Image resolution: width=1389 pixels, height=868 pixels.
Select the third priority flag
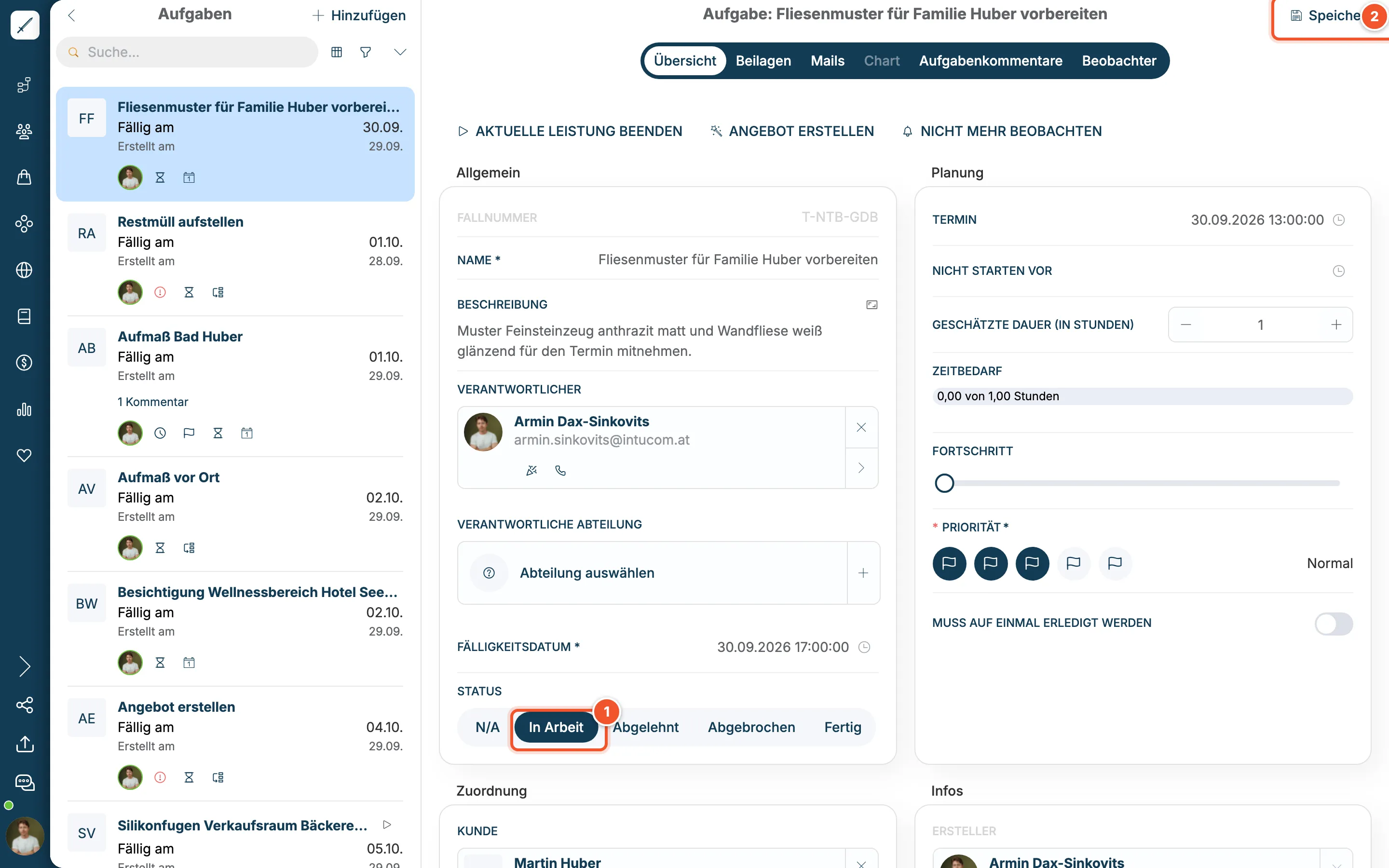click(x=1032, y=563)
